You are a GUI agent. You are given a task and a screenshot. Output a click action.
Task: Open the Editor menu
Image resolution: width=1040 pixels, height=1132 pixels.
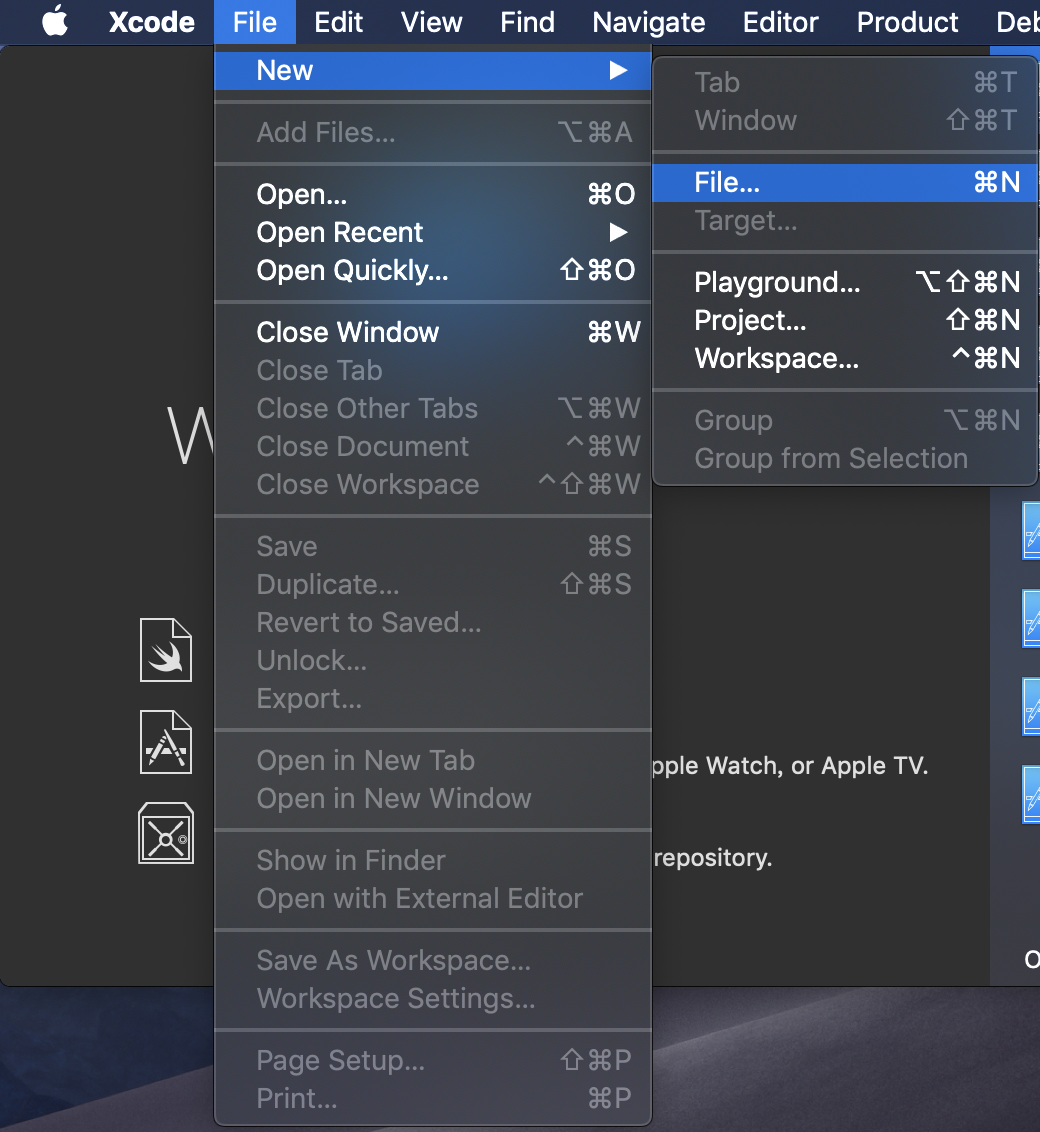click(x=781, y=22)
